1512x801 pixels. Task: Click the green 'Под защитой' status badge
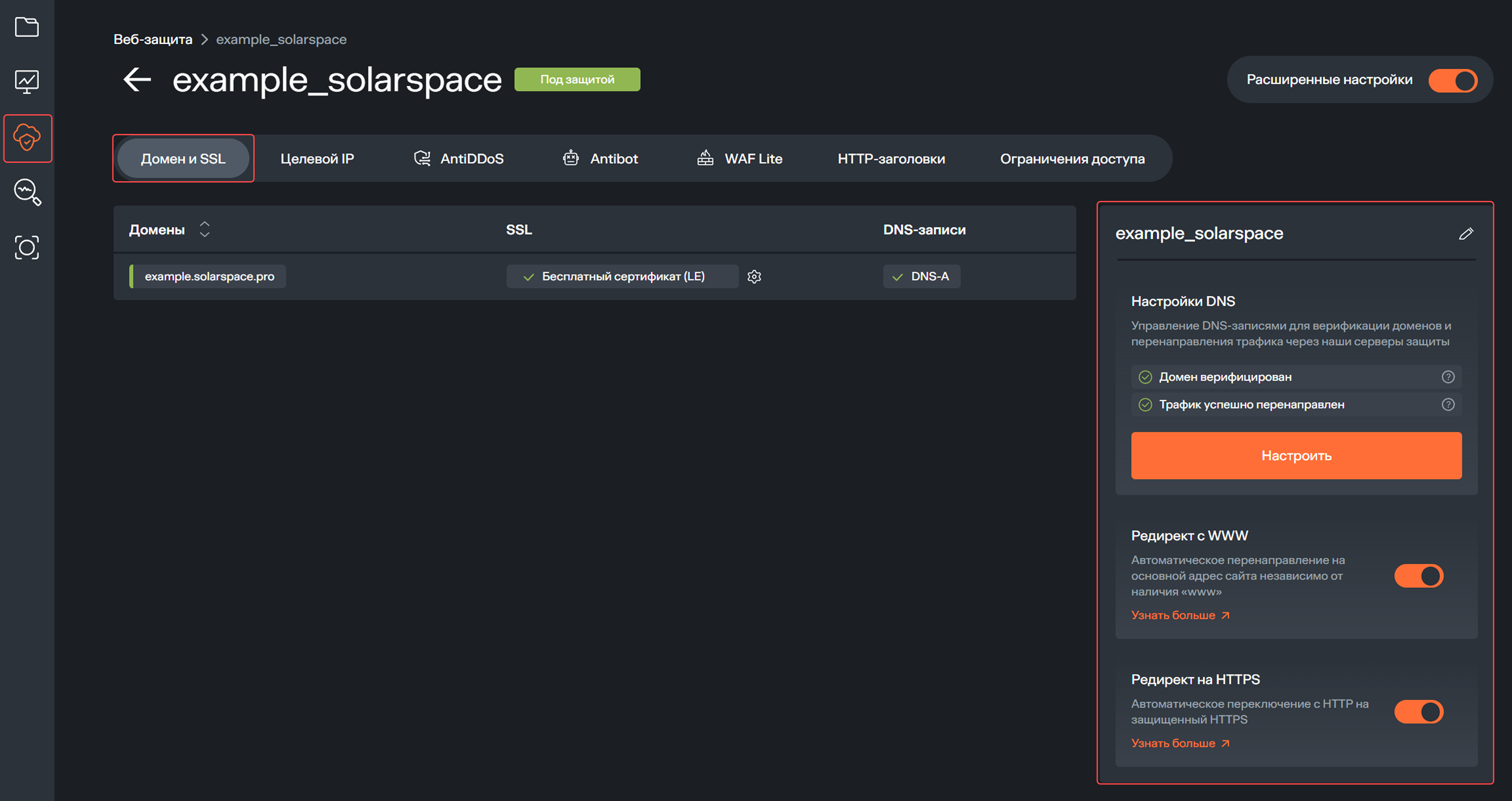pyautogui.click(x=577, y=79)
